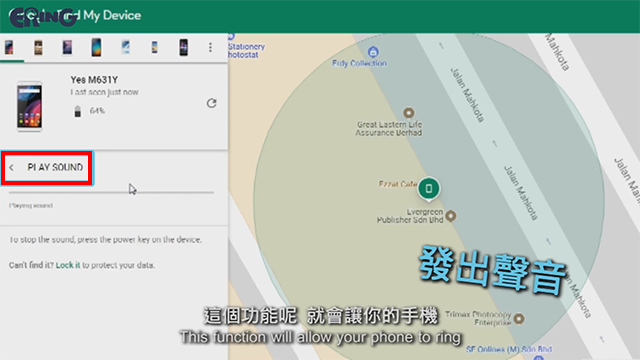The image size is (640, 360).
Task: Select the sixth small phone device icon
Action: coord(155,47)
